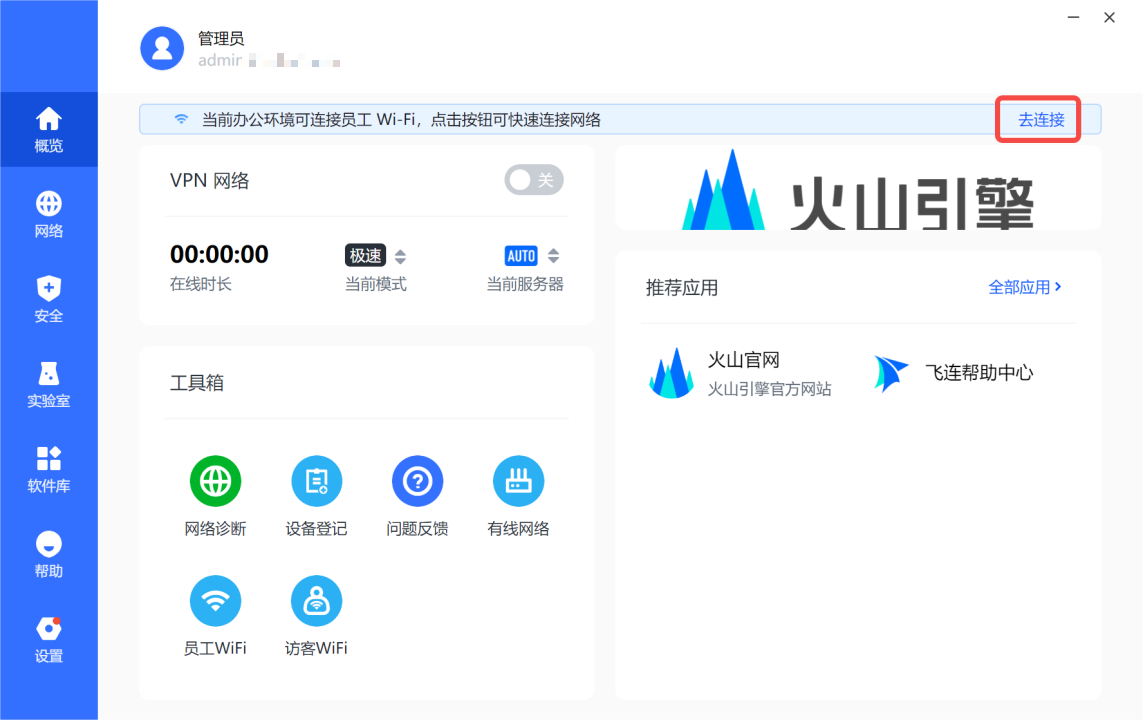
Task: Switch to the 网络 sidebar tab
Action: 49,215
